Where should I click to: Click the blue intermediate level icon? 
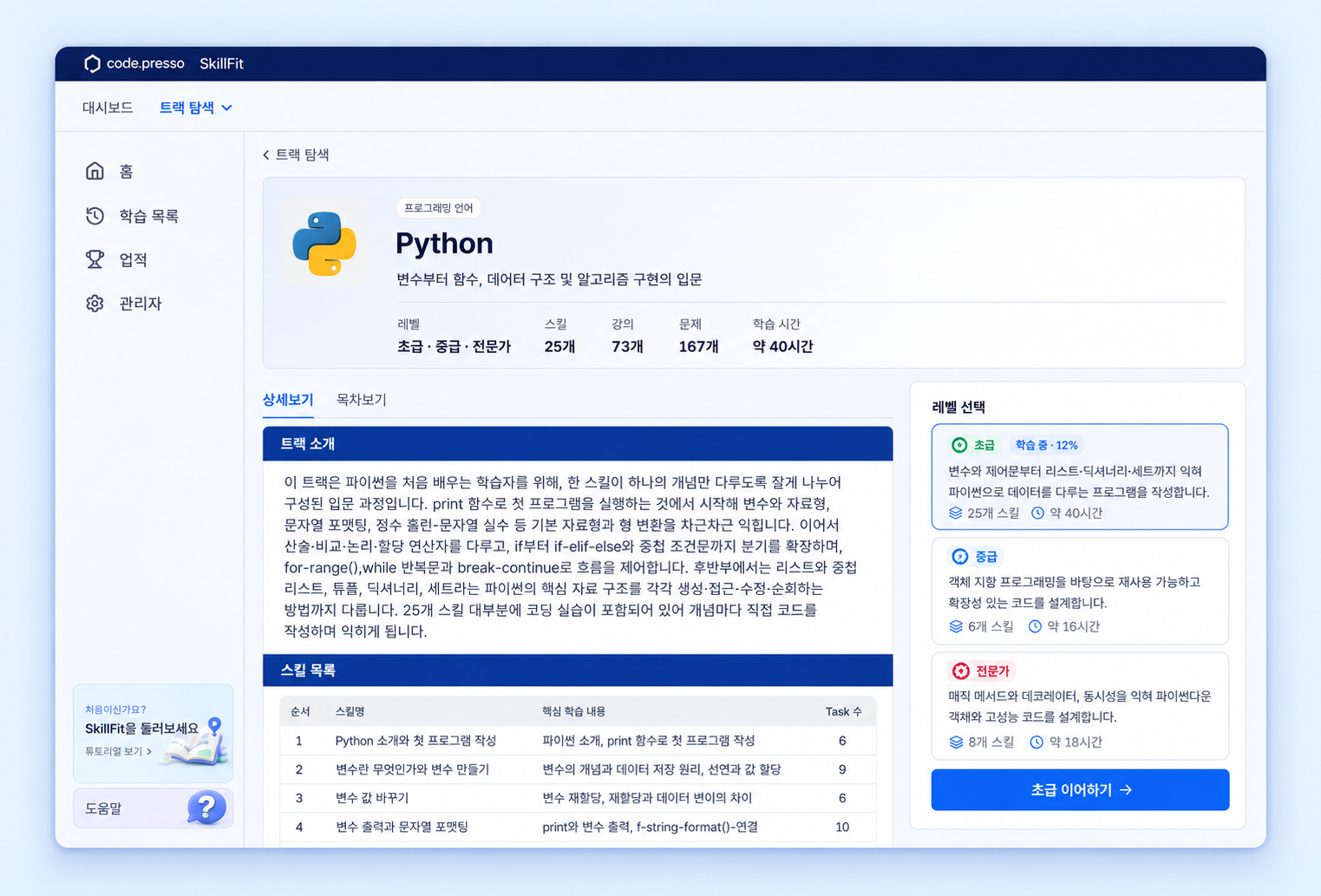959,556
